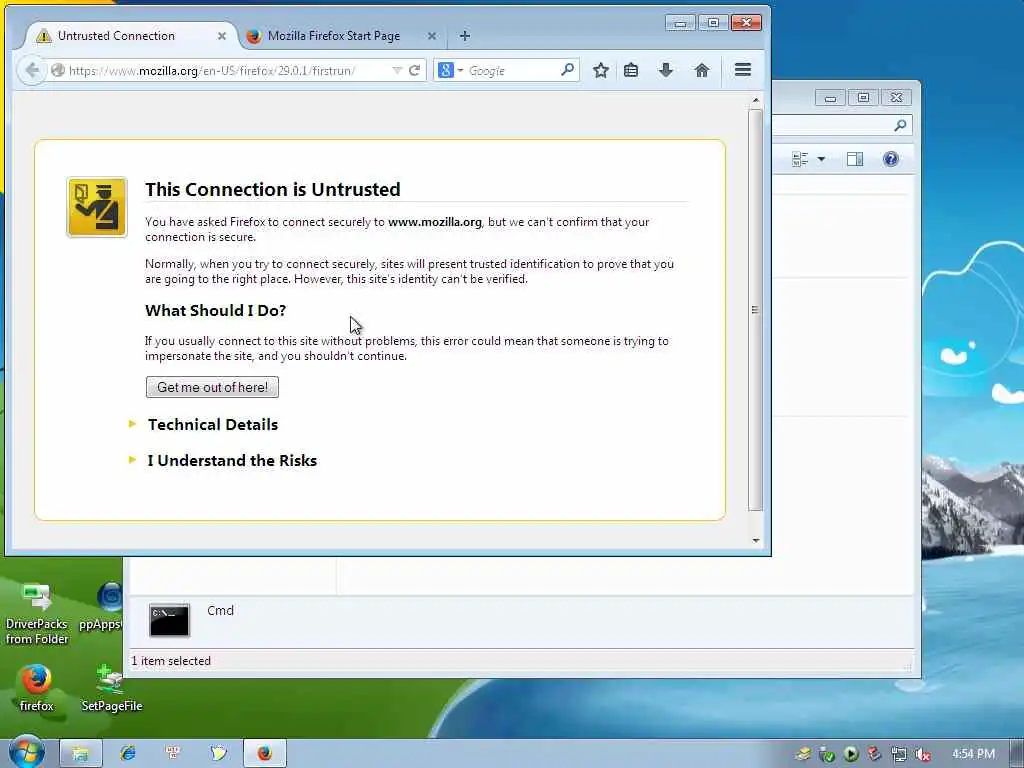Image resolution: width=1024 pixels, height=768 pixels.
Task: Close the Mozilla Firefox Start Page tab
Action: [x=432, y=36]
